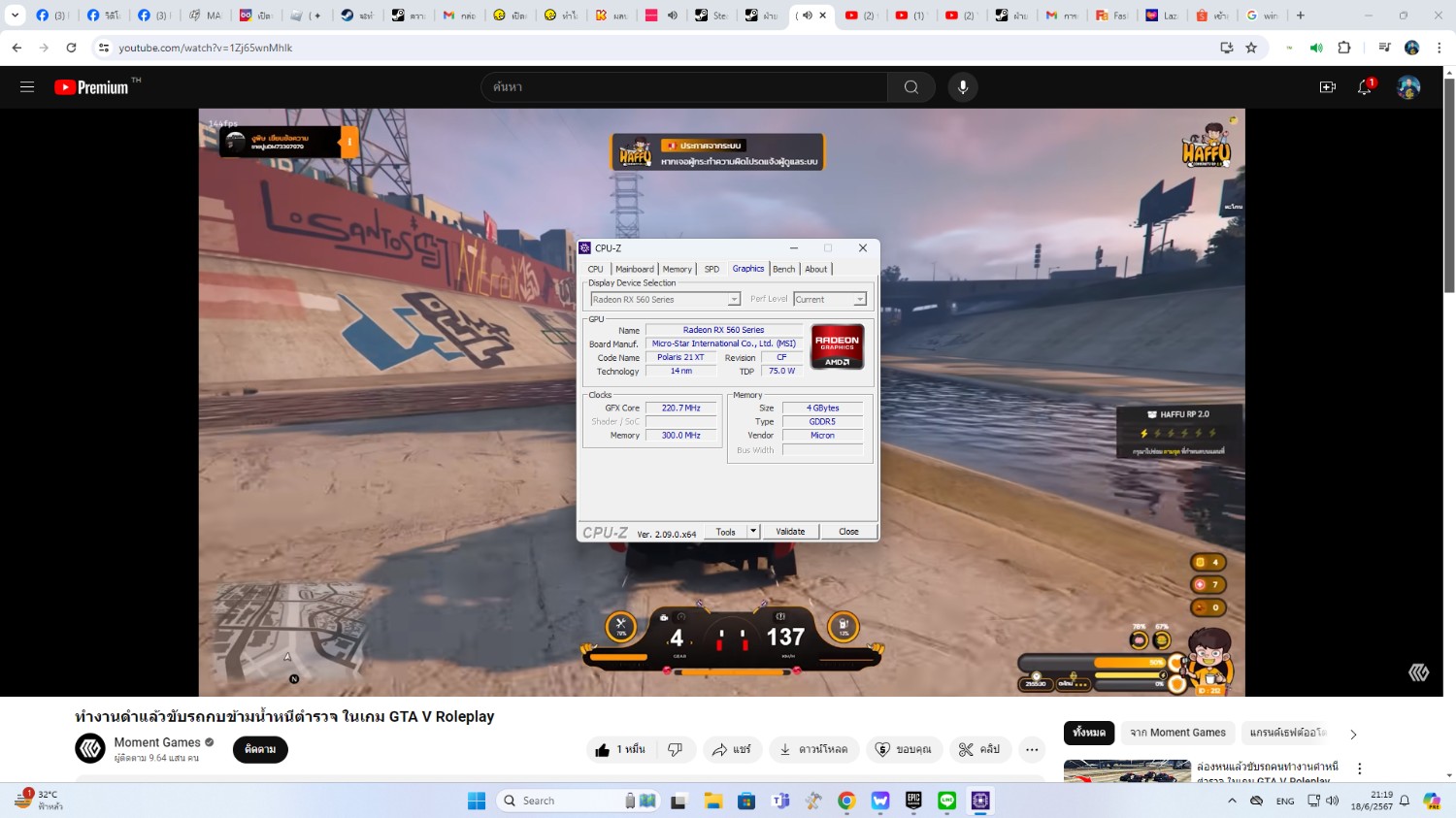Image resolution: width=1456 pixels, height=818 pixels.
Task: Download the video with ดาวน์โหลด button
Action: pos(813,749)
